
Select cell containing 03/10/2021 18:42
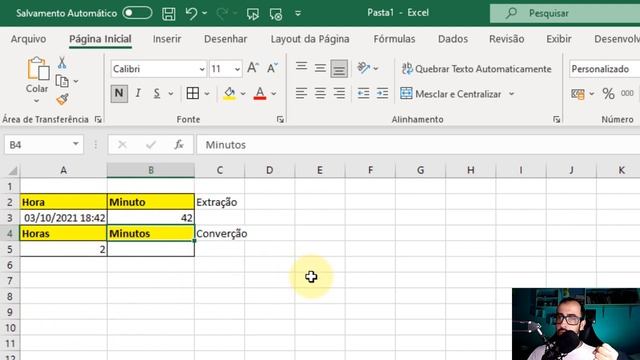(x=63, y=218)
